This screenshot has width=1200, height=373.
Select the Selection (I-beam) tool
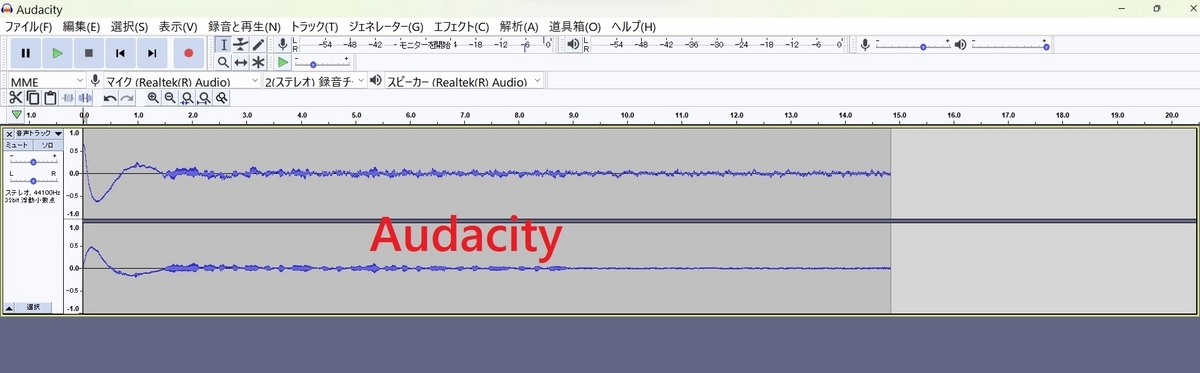(x=223, y=45)
